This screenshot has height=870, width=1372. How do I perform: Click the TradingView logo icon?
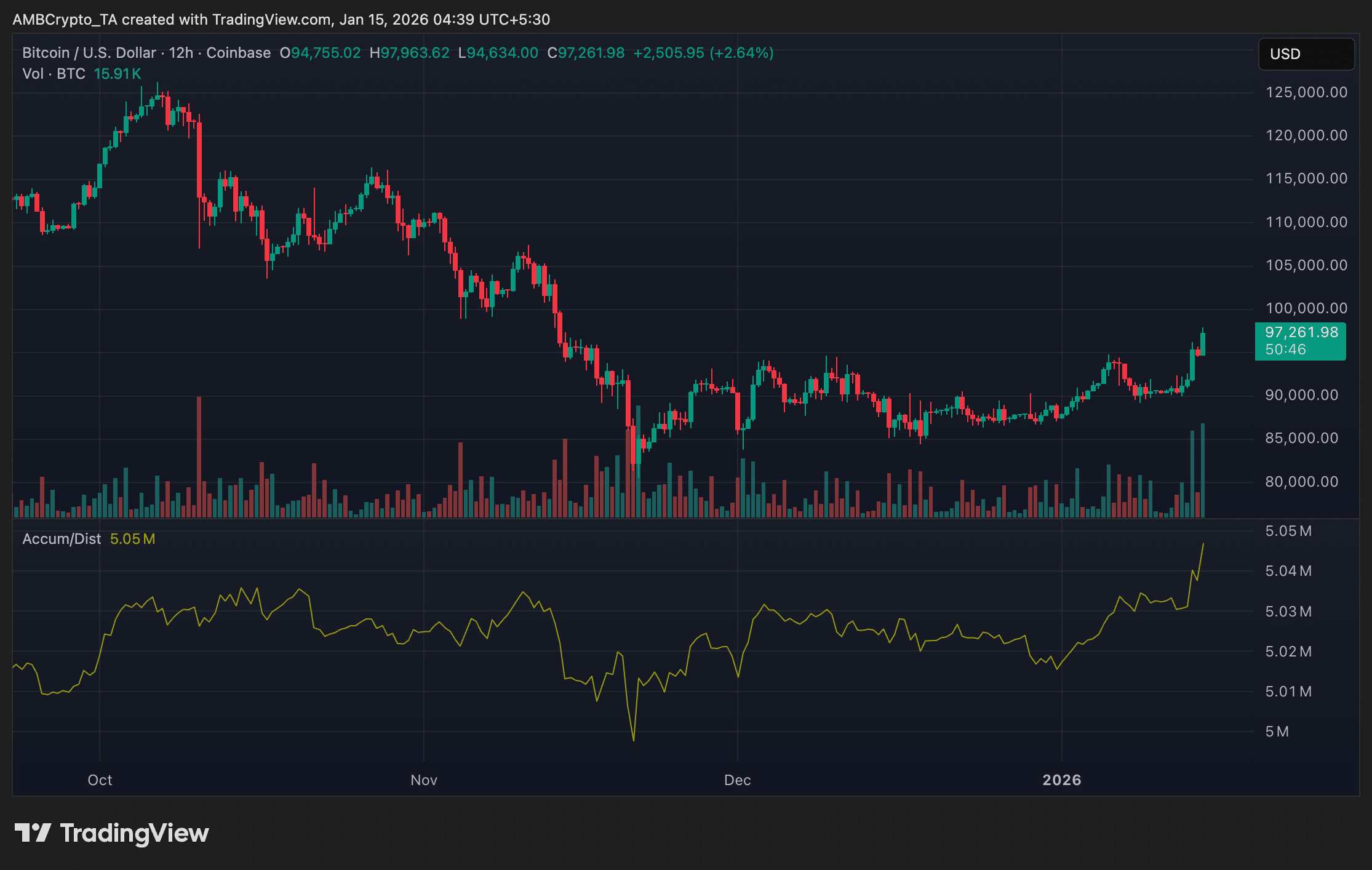(x=33, y=832)
